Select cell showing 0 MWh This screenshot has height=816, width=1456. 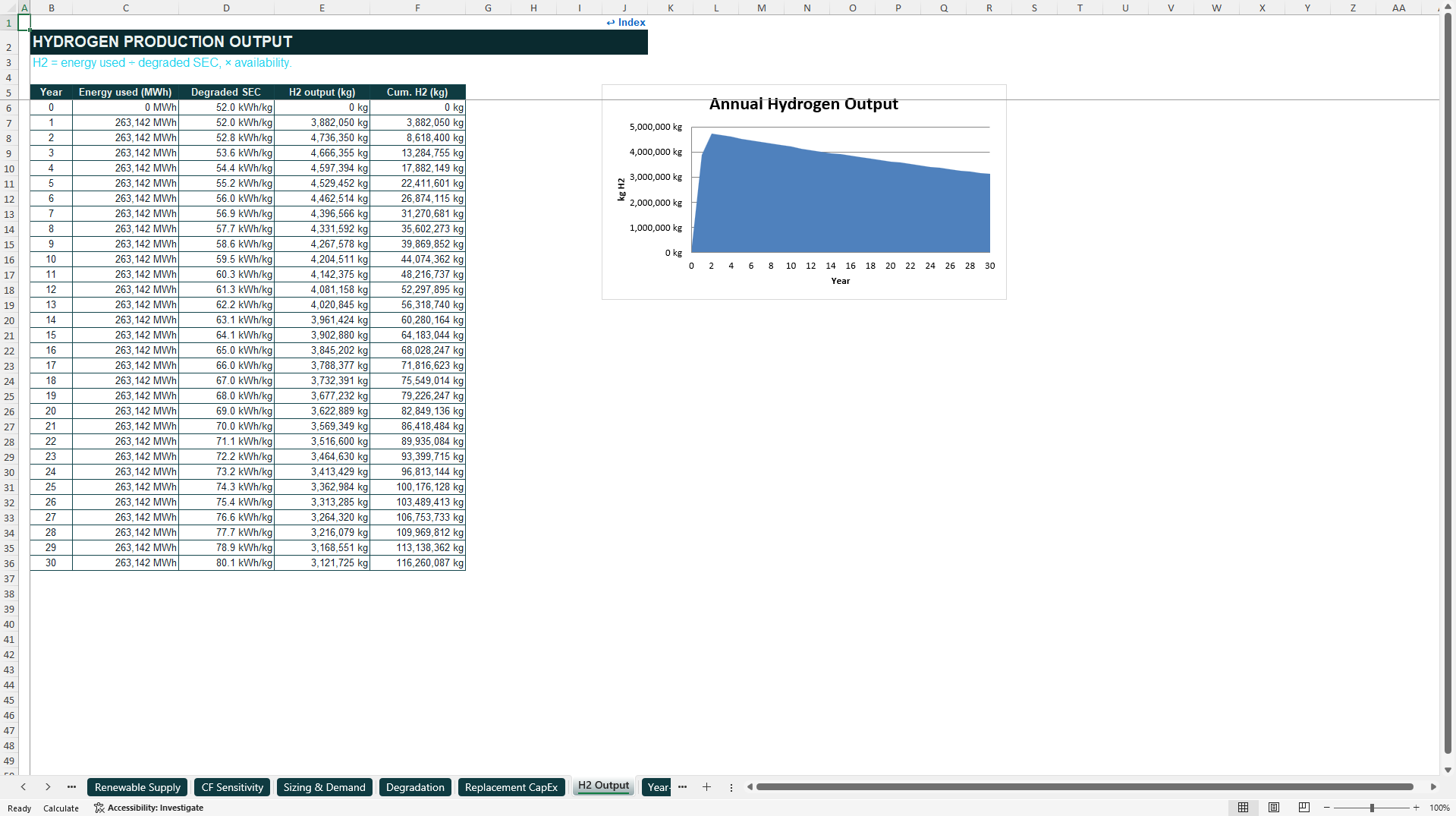click(x=125, y=107)
